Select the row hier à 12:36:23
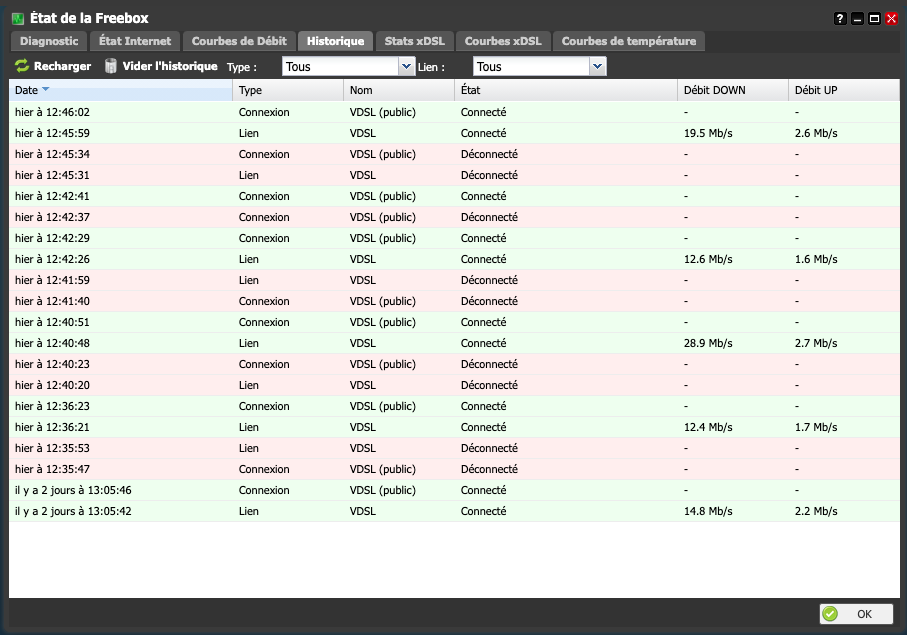The height and width of the screenshot is (635, 907). [454, 406]
